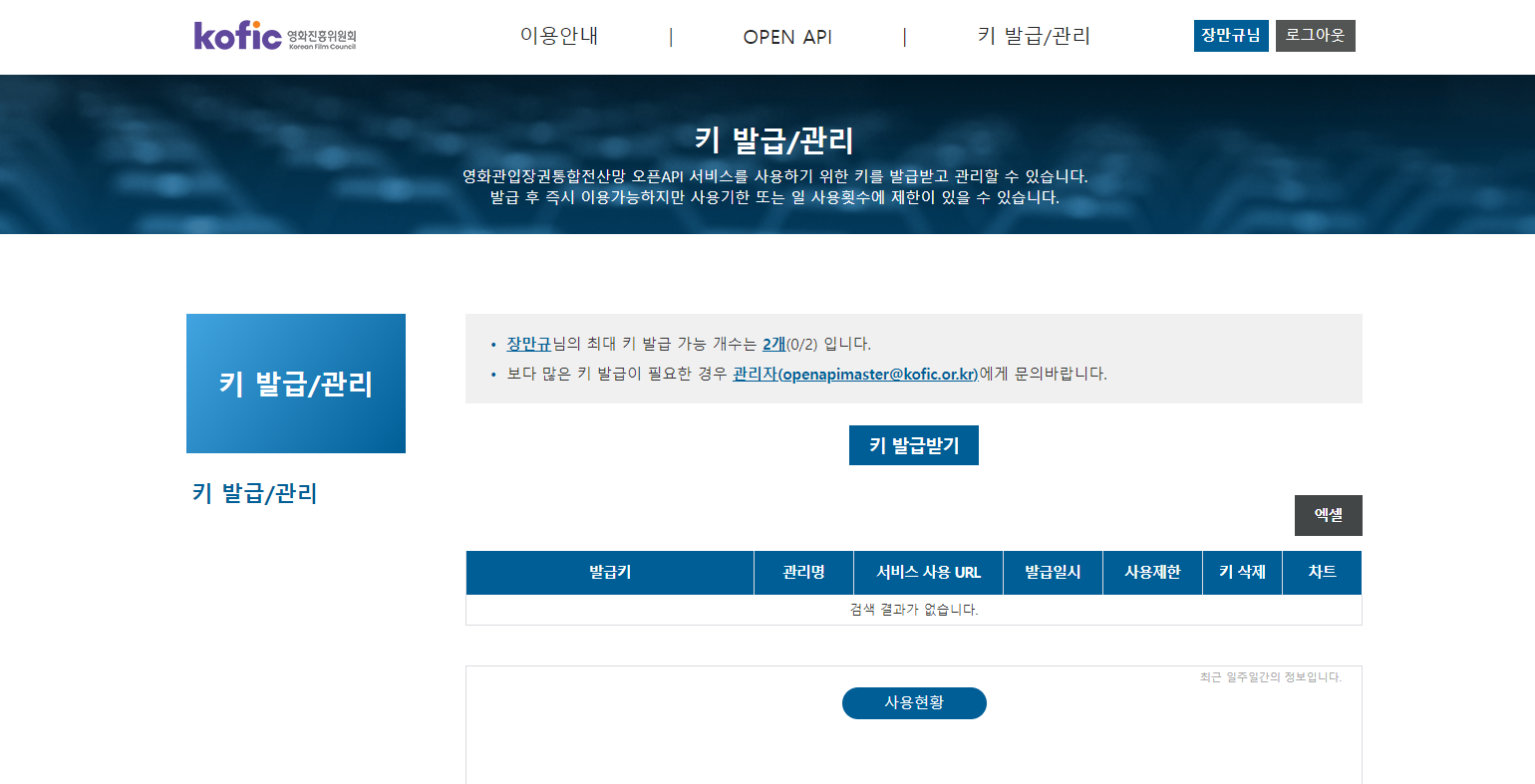This screenshot has height=784, width=1535.
Task: Open the 키 발급/관리 top menu
Action: coord(1034,36)
